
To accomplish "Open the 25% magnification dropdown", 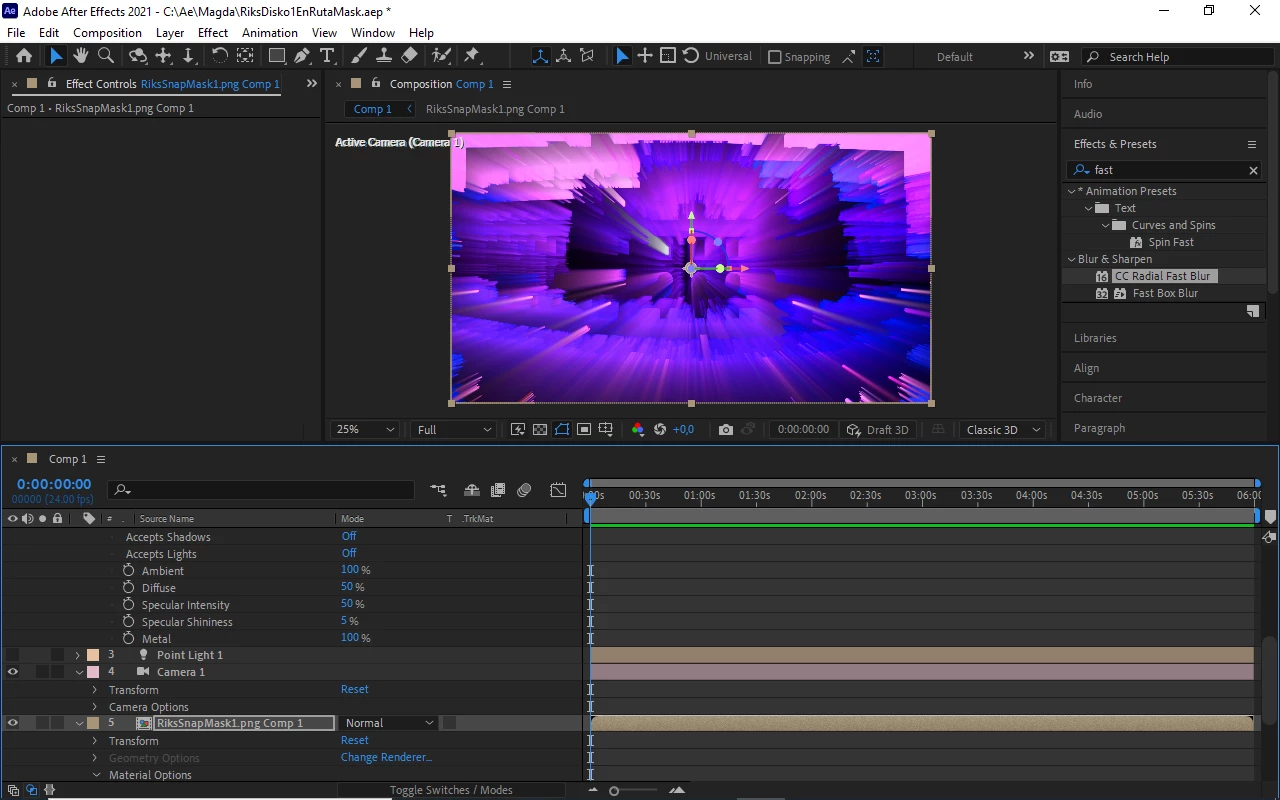I will [365, 430].
